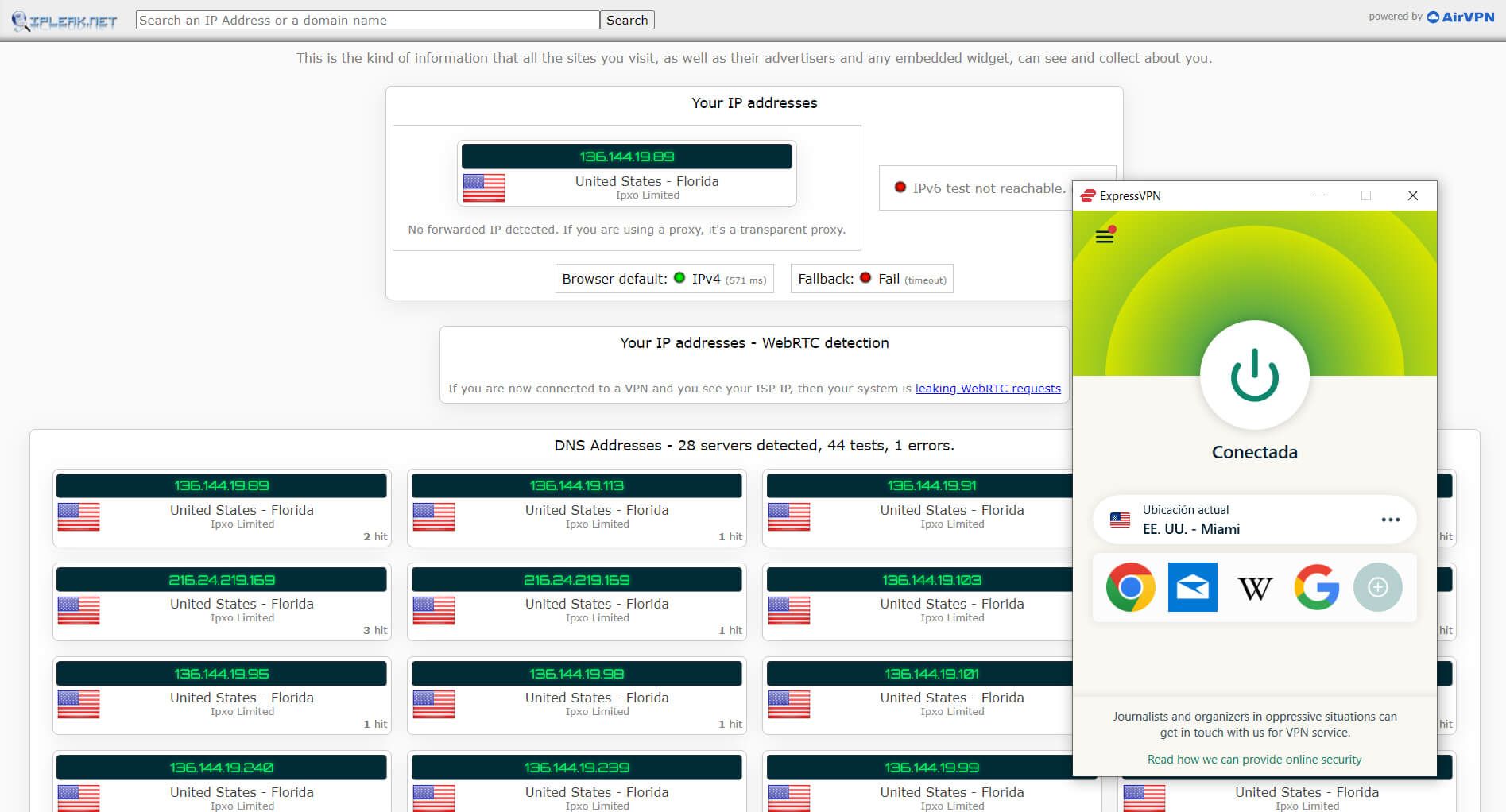1506x812 pixels.
Task: Click the flag beside DNS 136.144.19.103
Action: (x=789, y=611)
